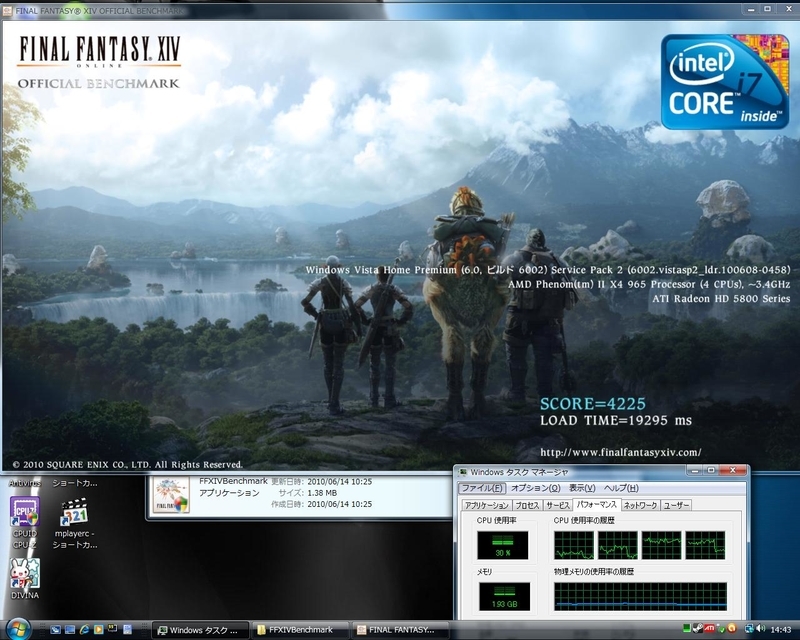Viewport: 800px width, 640px height.
Task: Click the AMD Phenom II X4 965 text
Action: [x=648, y=284]
